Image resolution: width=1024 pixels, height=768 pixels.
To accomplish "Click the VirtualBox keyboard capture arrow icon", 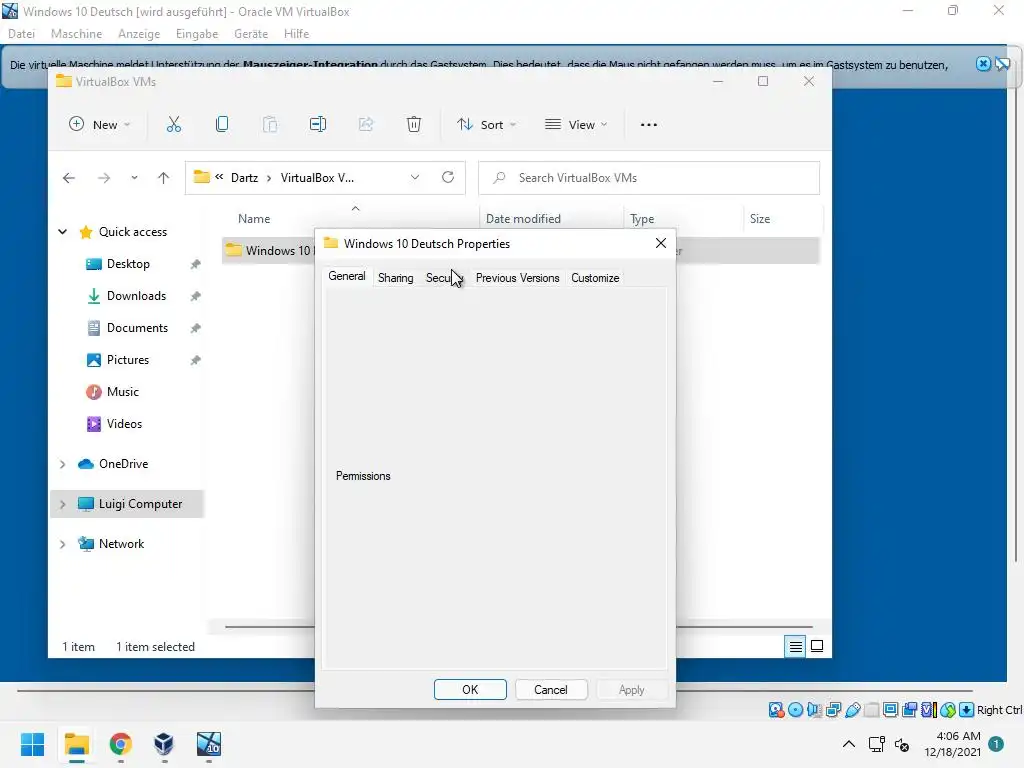I will click(x=967, y=710).
